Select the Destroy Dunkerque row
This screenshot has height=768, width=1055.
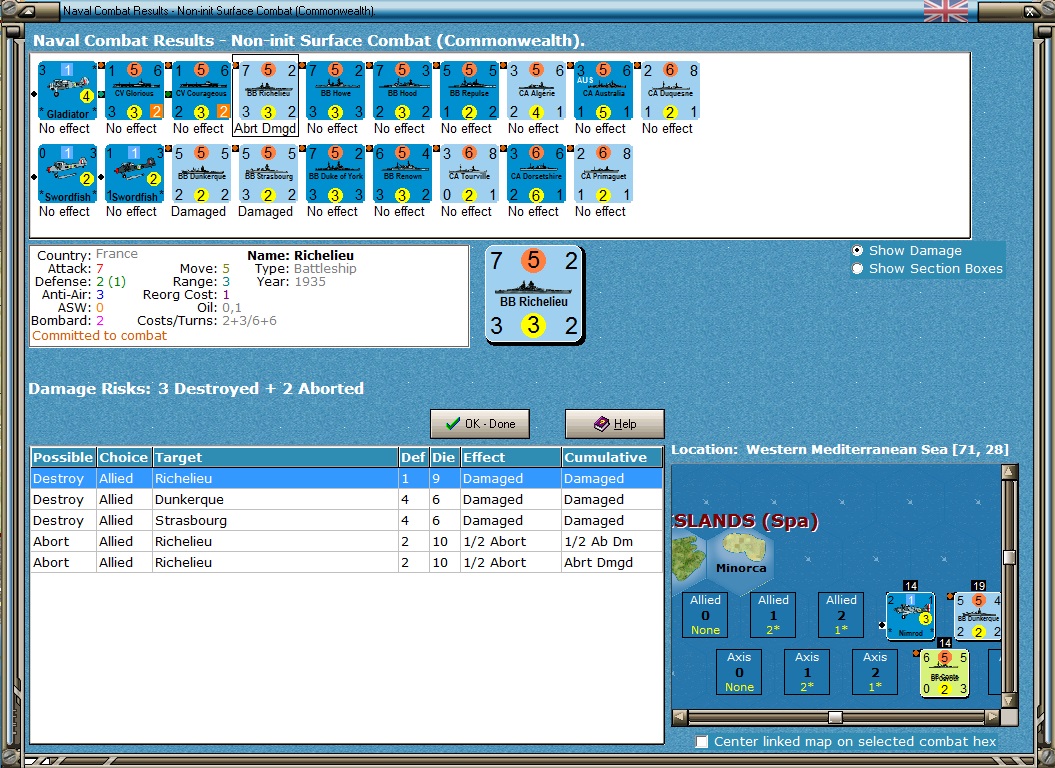coord(347,499)
